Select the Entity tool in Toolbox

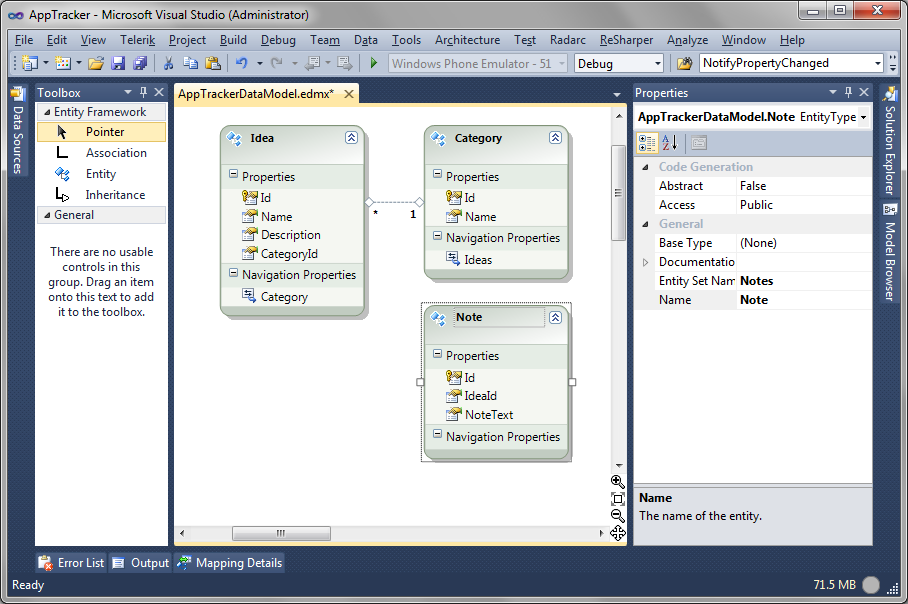pos(101,174)
